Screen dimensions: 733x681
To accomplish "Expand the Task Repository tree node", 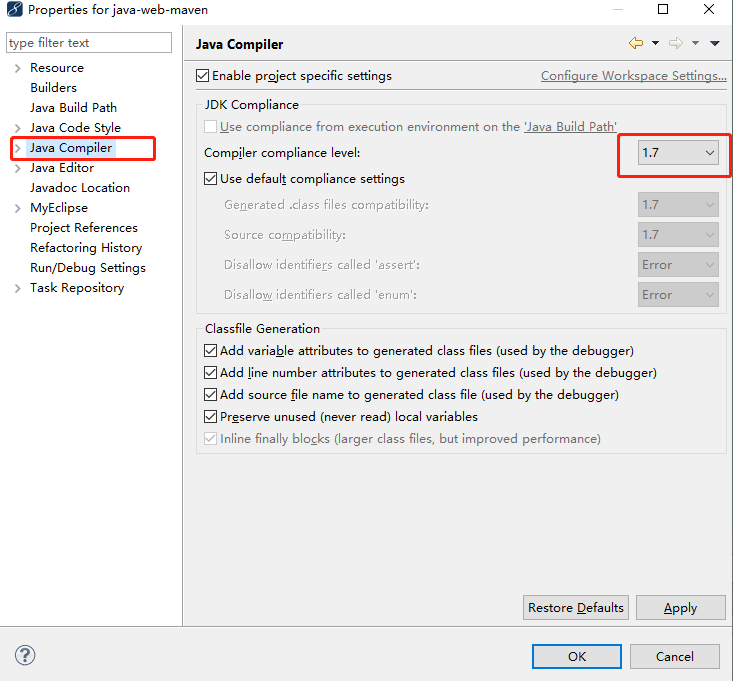I will click(x=18, y=288).
